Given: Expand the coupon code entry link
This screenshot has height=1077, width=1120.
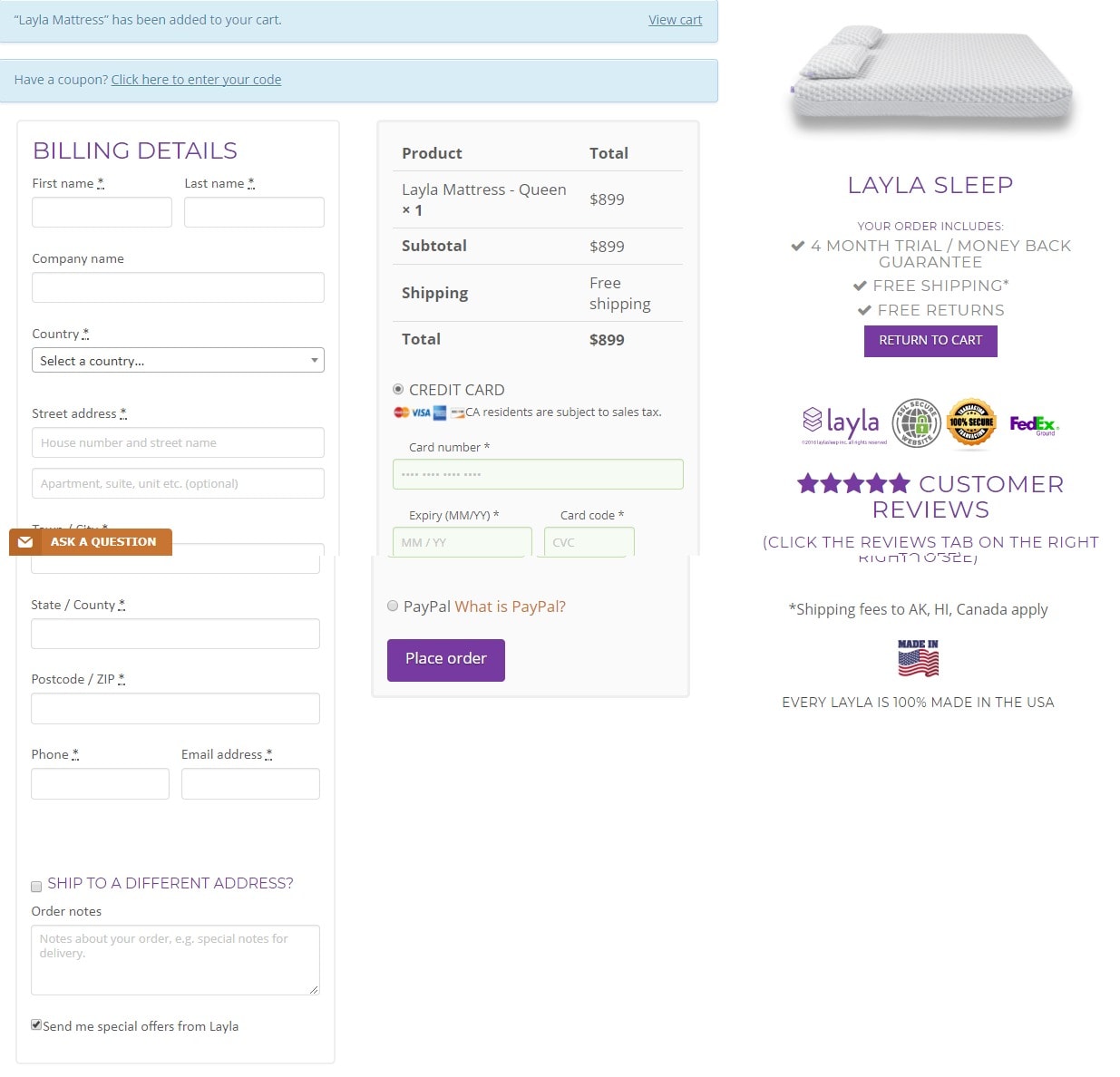Looking at the screenshot, I should pyautogui.click(x=196, y=80).
